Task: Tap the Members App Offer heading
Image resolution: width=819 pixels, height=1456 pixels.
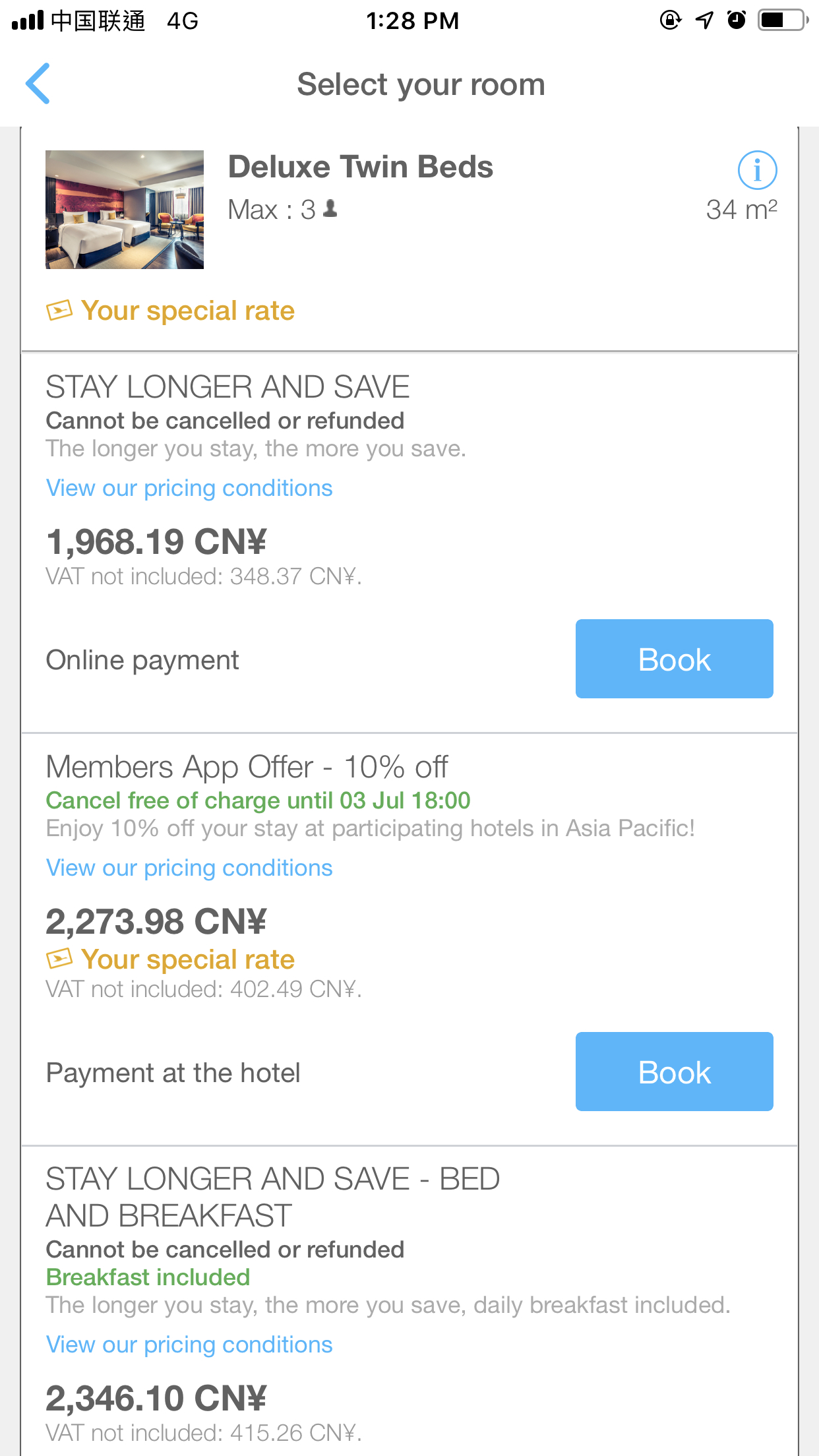Action: [247, 767]
